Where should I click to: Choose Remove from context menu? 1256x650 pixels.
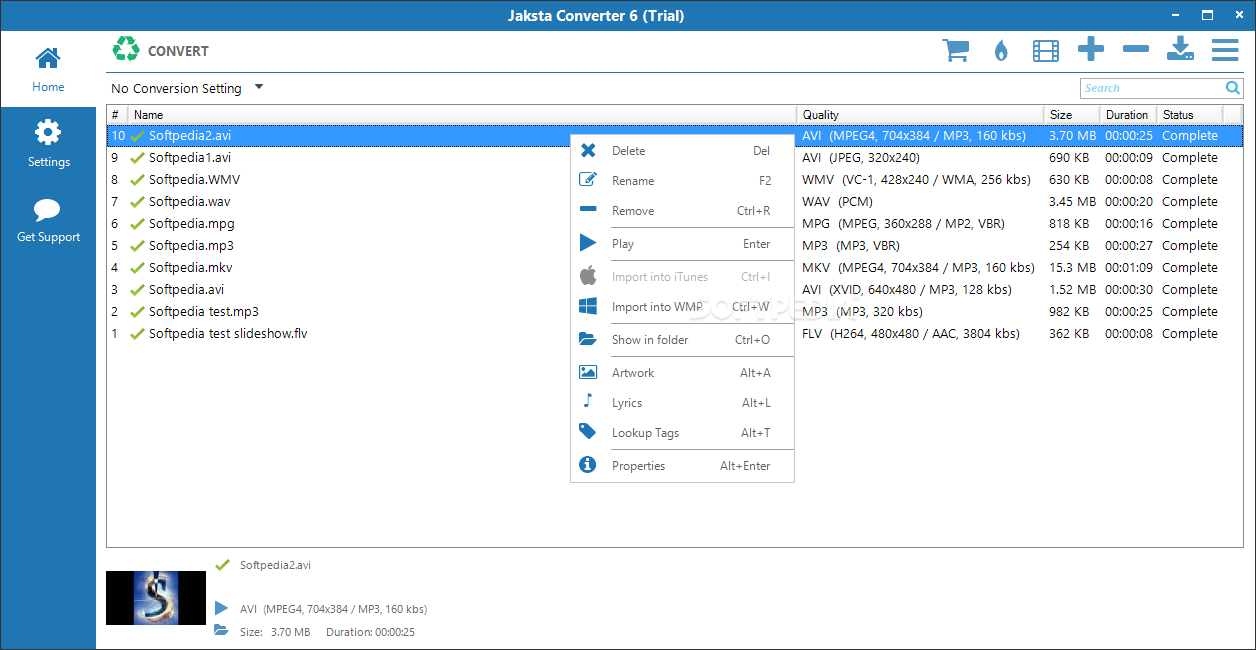[682, 211]
